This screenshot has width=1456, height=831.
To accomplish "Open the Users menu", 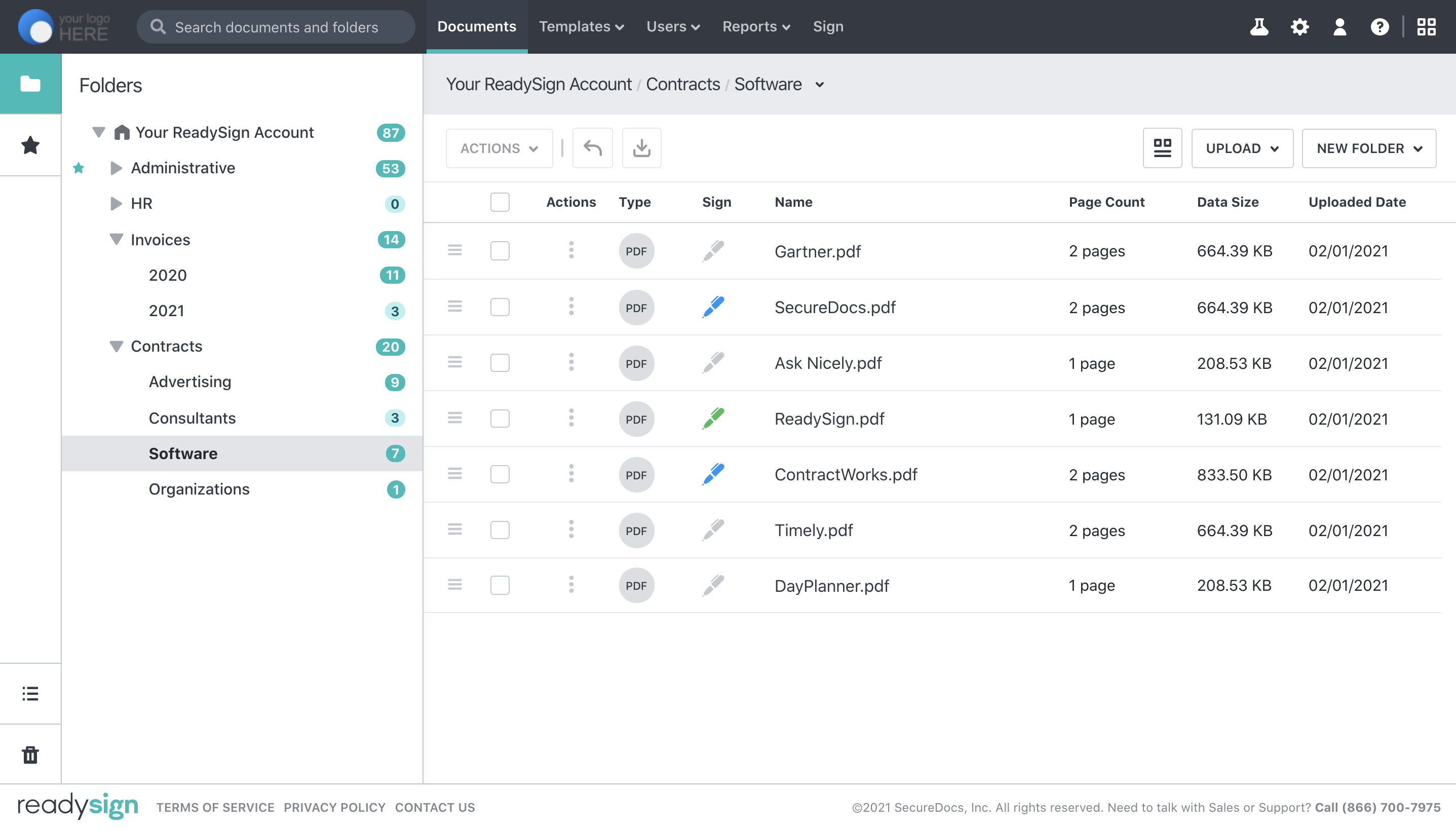I will 673,27.
